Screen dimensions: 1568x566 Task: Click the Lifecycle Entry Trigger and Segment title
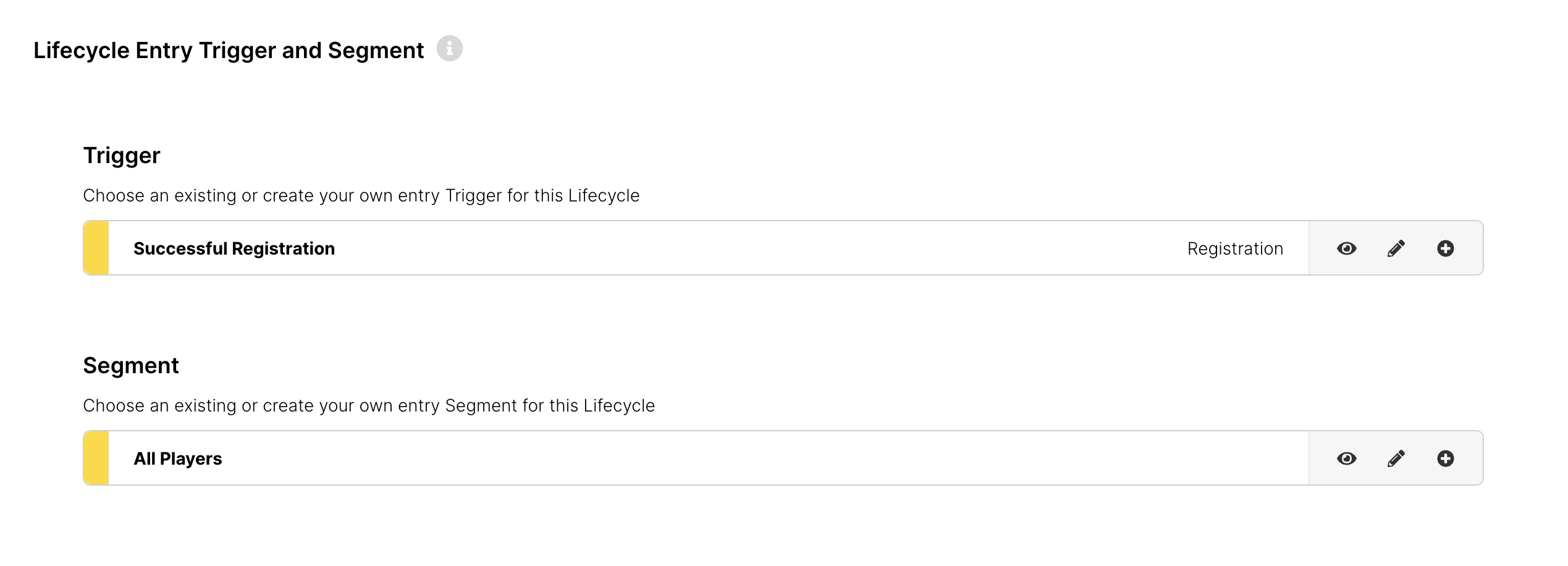pyautogui.click(x=229, y=50)
